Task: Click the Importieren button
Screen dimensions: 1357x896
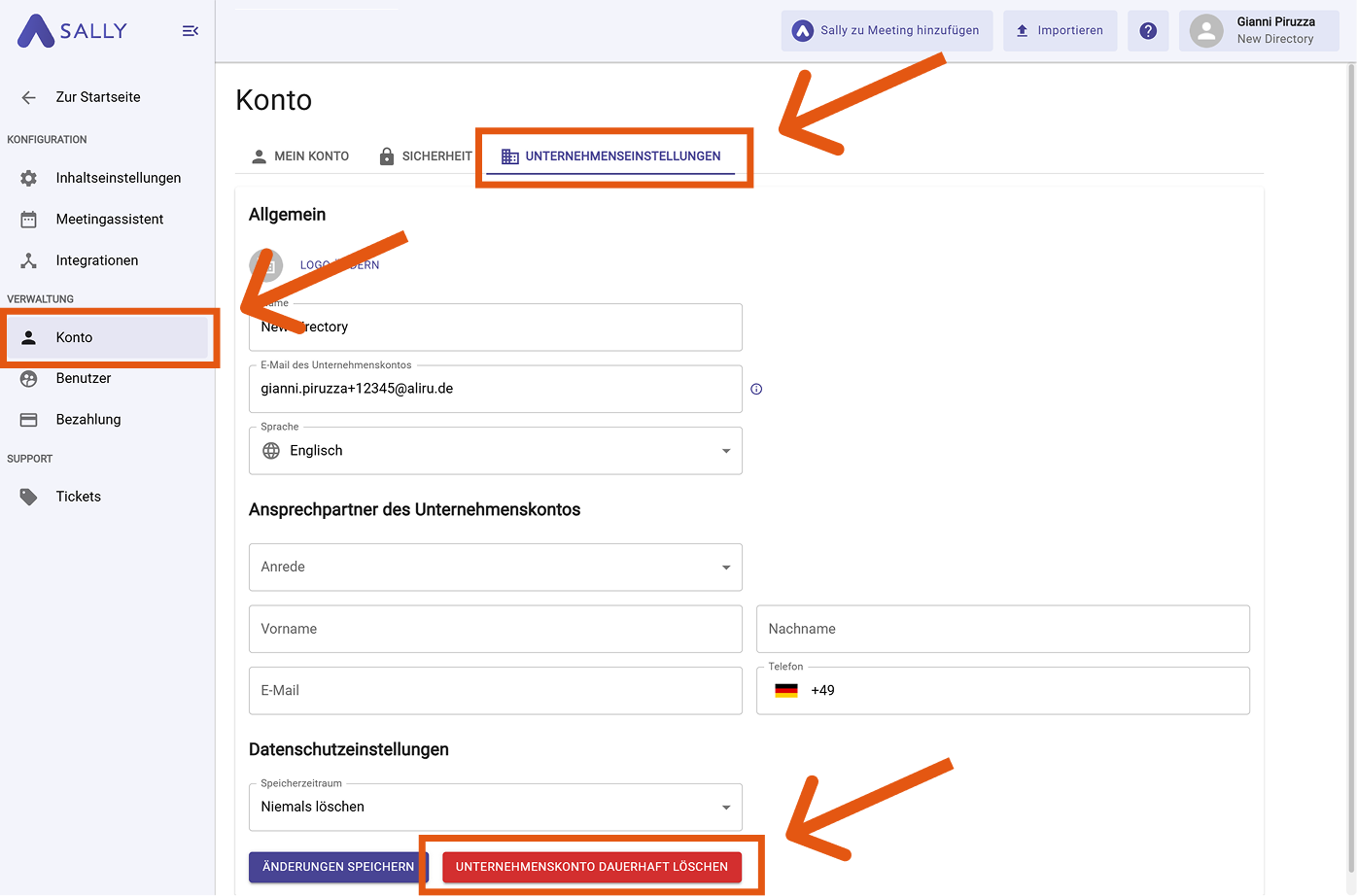Action: tap(1060, 31)
